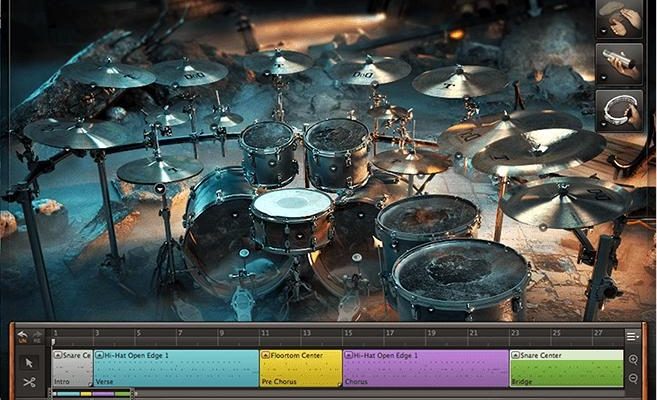
Task: Open the Snare Center block's small menu icon
Action: pyautogui.click(x=516, y=355)
